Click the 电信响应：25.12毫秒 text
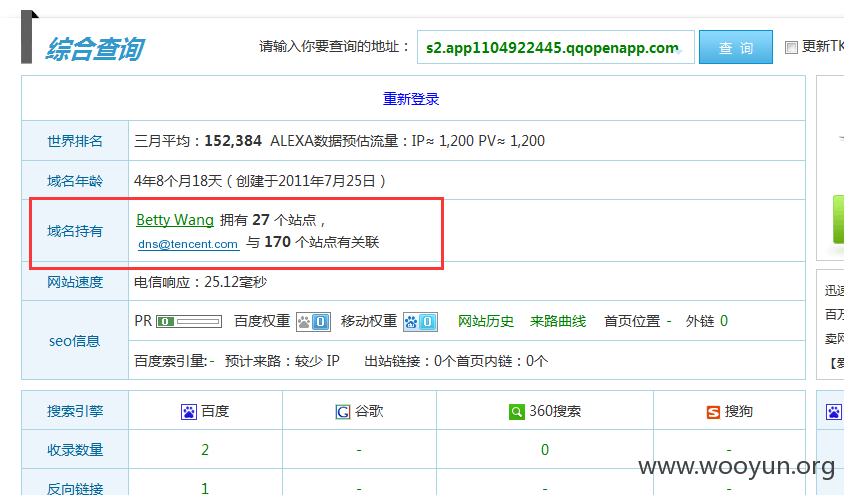This screenshot has width=844, height=495. pos(200,282)
